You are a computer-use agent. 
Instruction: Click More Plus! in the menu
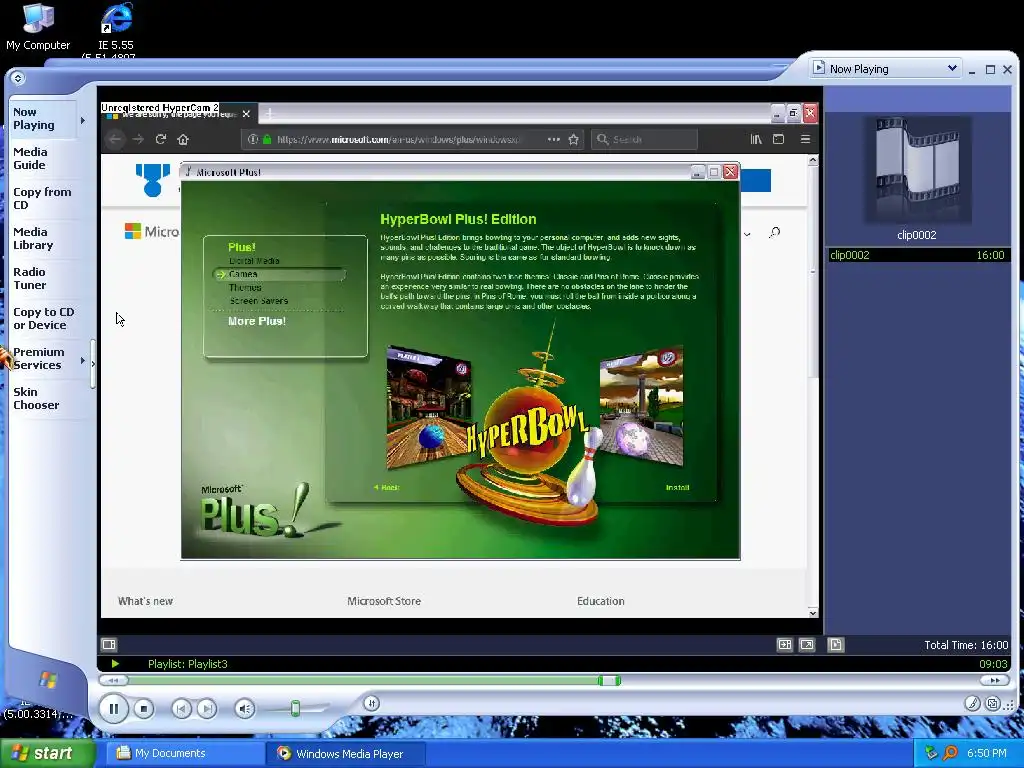(x=257, y=321)
